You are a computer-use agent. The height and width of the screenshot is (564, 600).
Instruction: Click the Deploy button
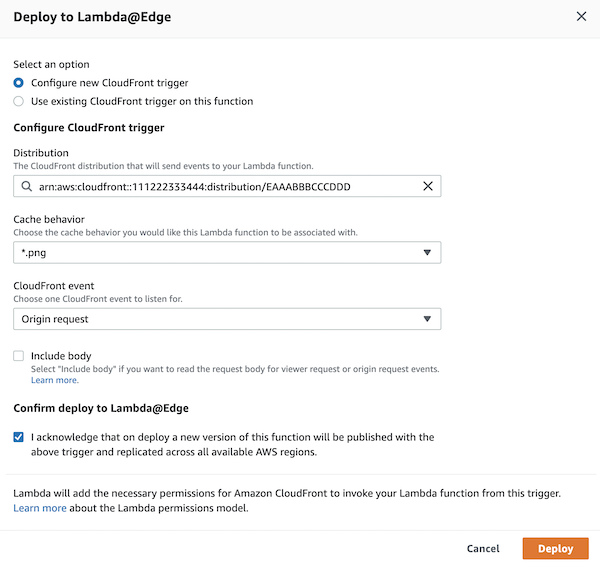coord(556,548)
